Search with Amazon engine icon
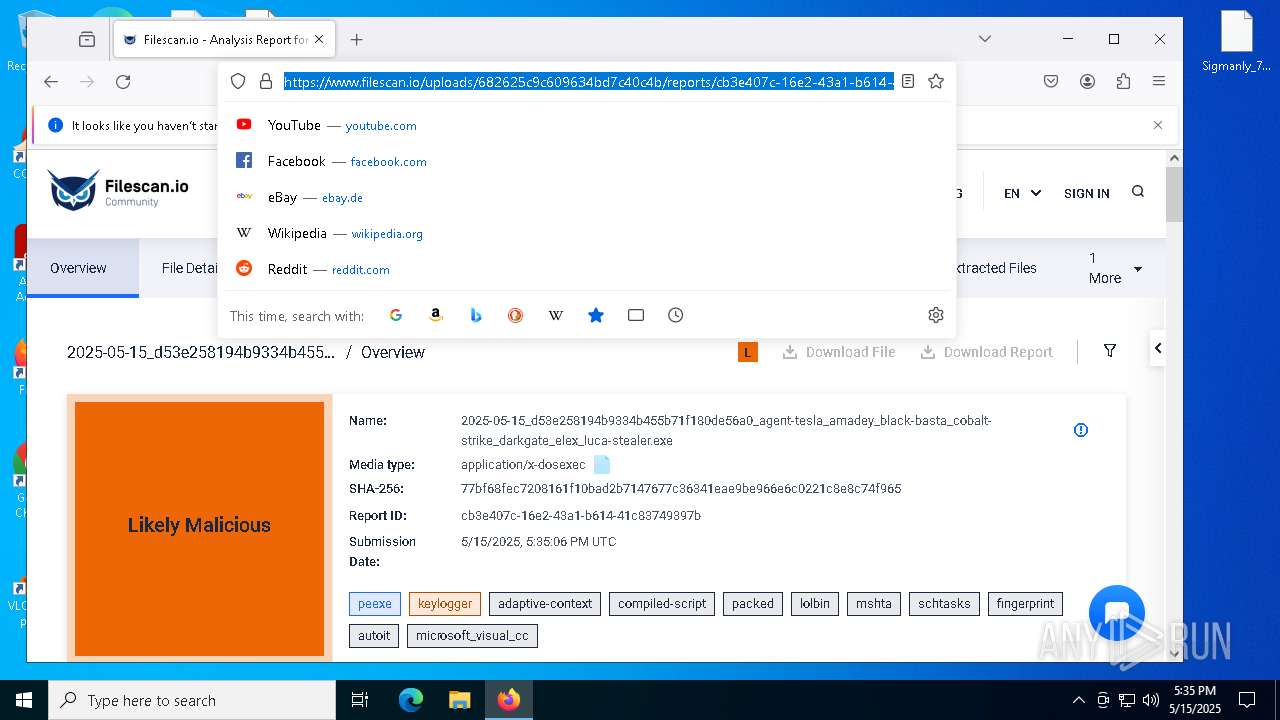Image resolution: width=1280 pixels, height=720 pixels. click(x=436, y=315)
